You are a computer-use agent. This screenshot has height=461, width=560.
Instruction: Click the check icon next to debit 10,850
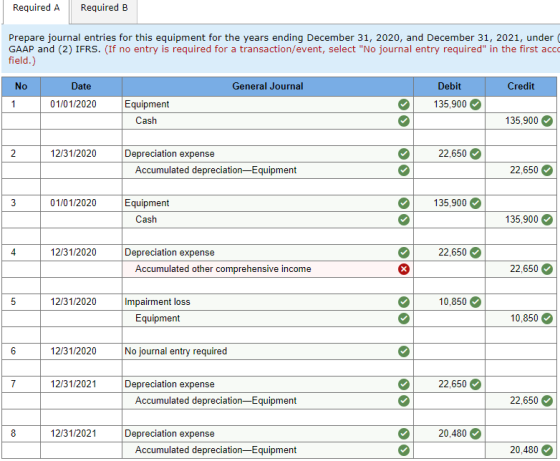click(x=475, y=302)
